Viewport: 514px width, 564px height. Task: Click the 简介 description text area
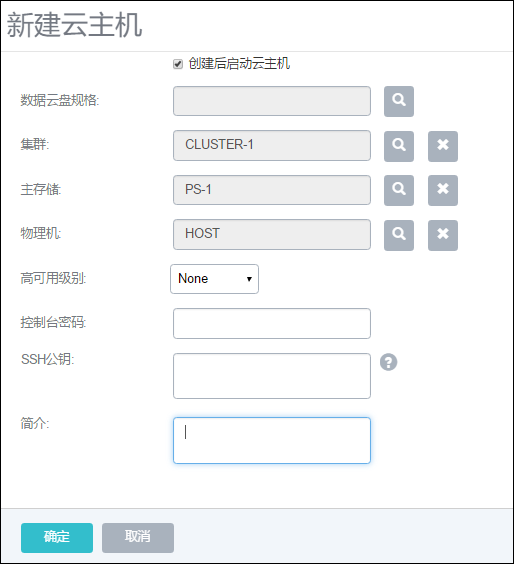pyautogui.click(x=272, y=440)
